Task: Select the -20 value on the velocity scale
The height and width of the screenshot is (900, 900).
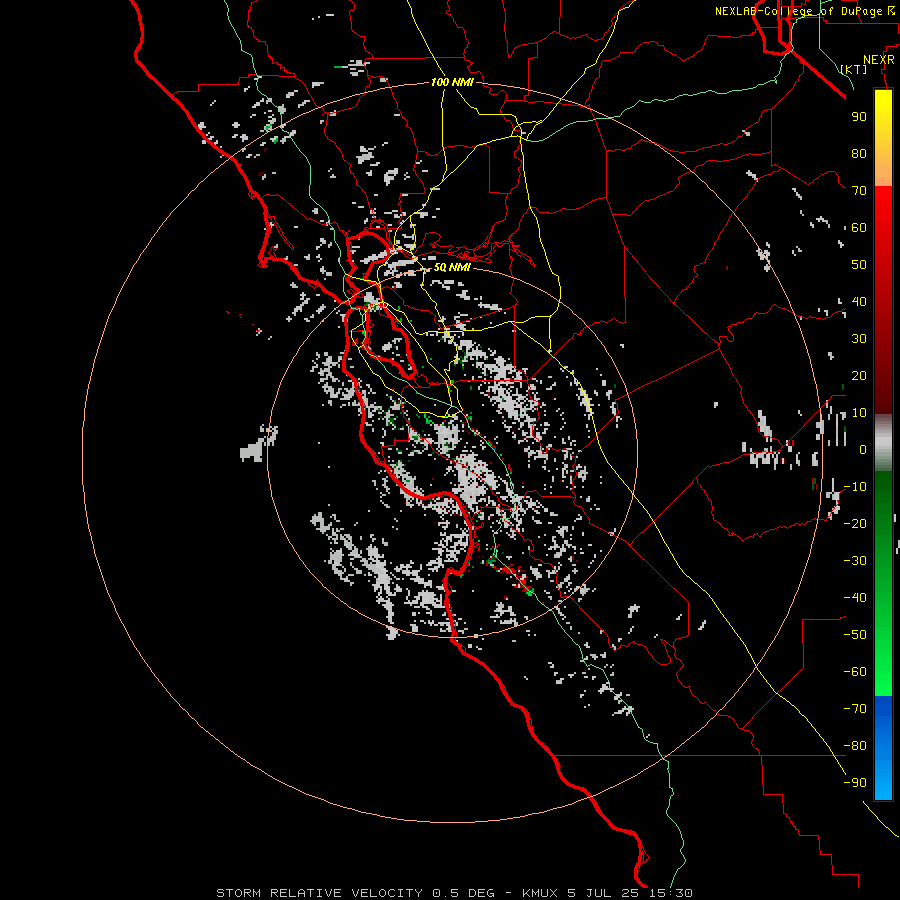Action: (x=855, y=523)
